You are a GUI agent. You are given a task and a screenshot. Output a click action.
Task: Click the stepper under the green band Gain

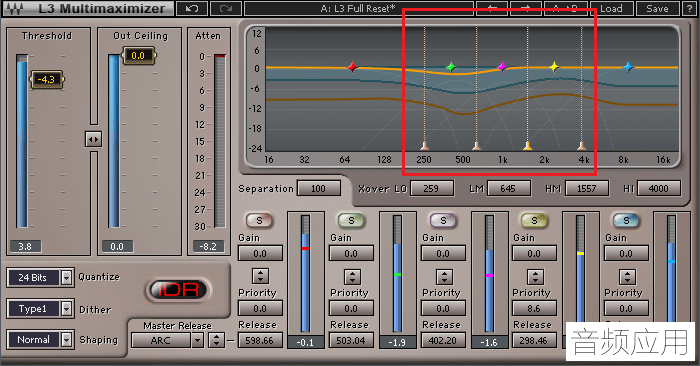tap(352, 276)
